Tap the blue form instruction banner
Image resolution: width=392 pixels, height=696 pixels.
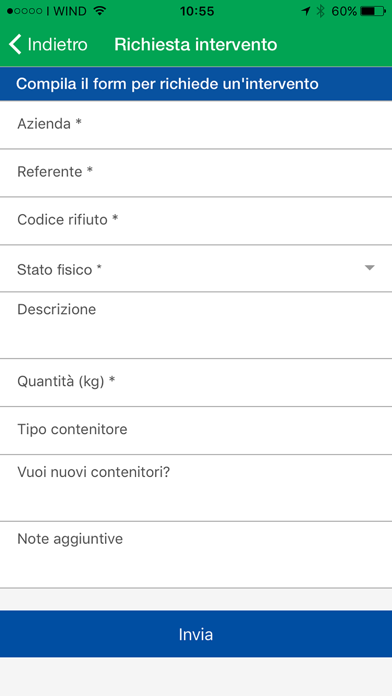(196, 84)
